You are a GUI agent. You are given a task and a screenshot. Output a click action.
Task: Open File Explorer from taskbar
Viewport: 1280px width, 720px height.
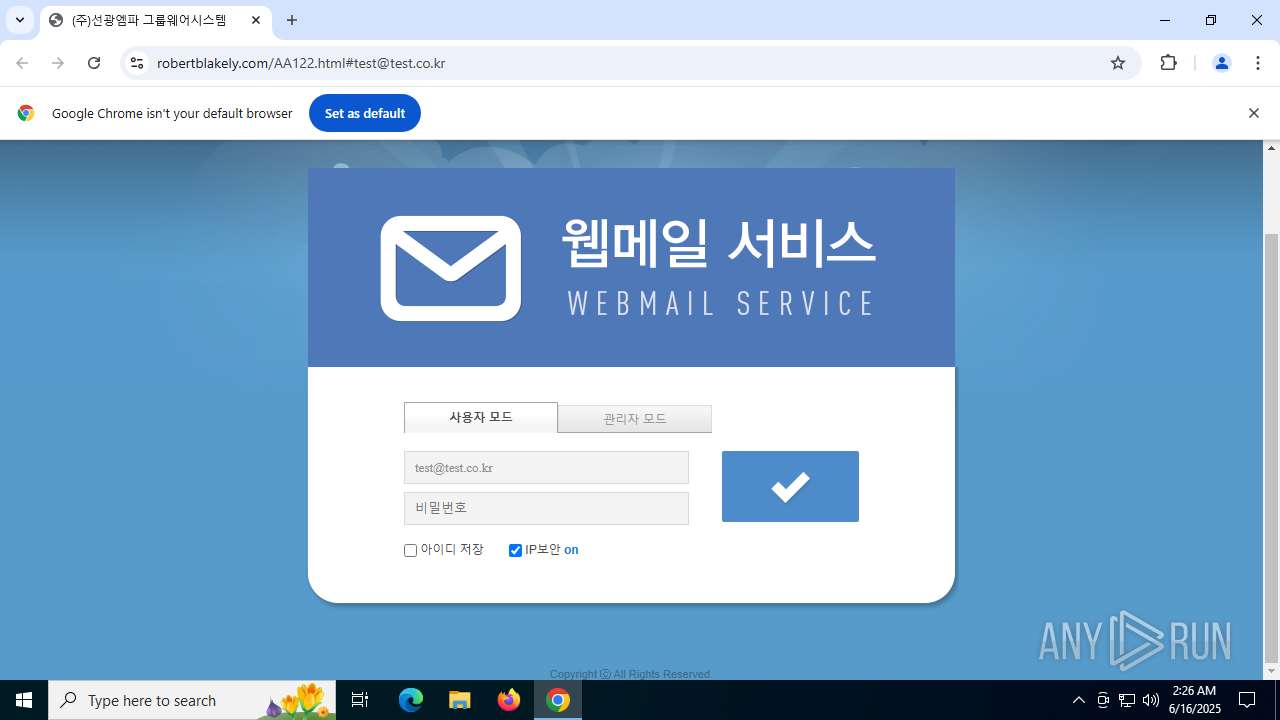(459, 700)
